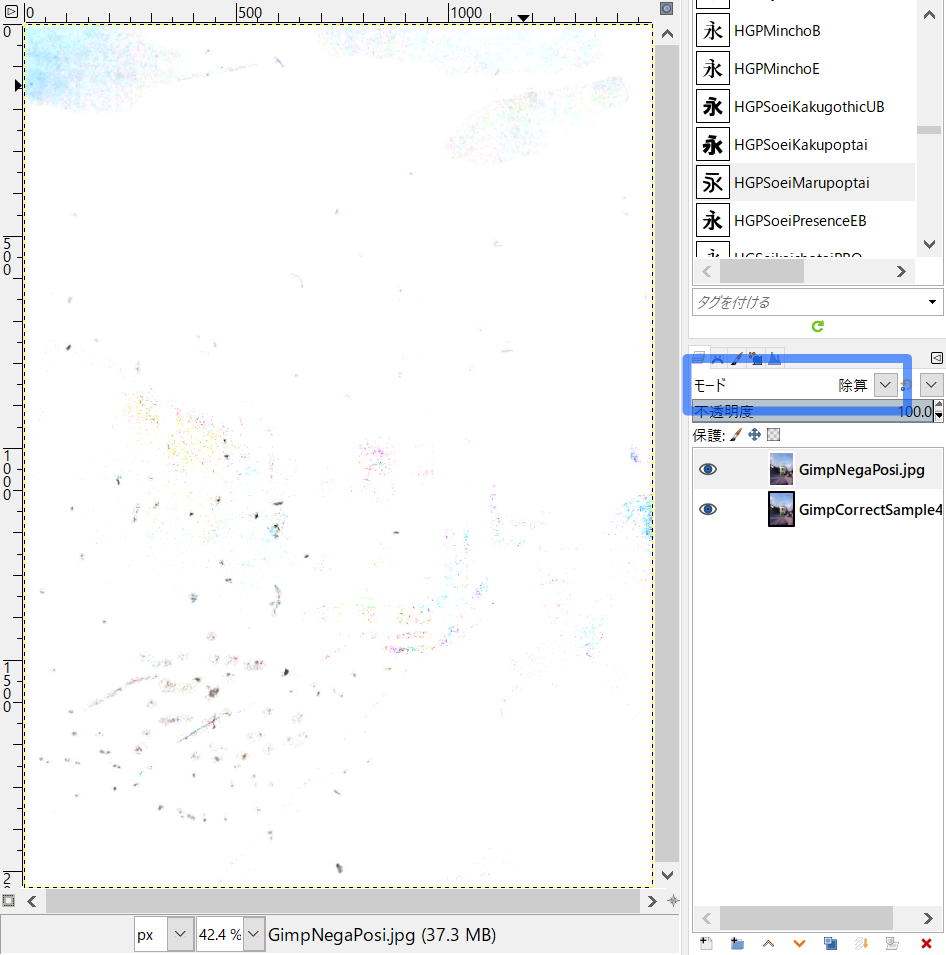Hide the GimpCorrectSample4 layer
This screenshot has height=955, width=946.
pos(708,509)
